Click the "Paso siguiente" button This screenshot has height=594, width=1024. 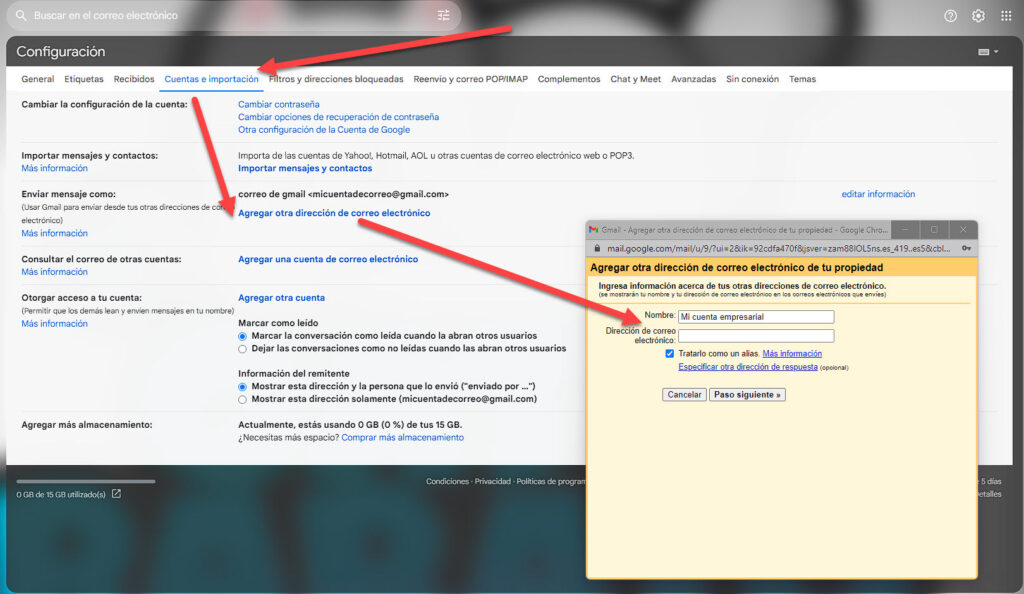(747, 395)
